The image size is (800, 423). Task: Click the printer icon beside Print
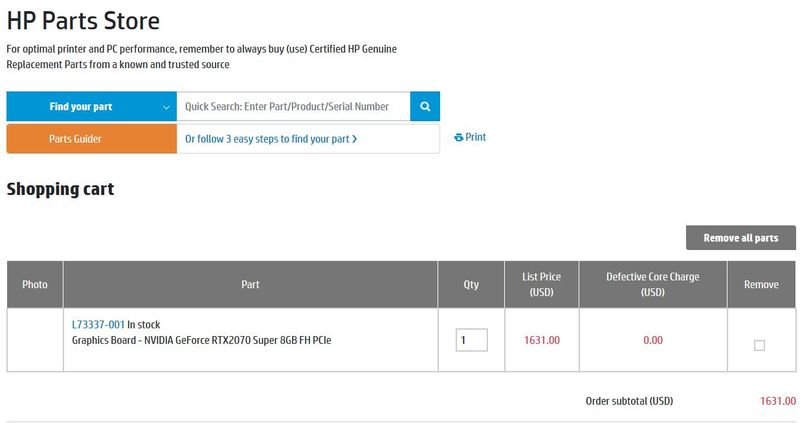[459, 137]
